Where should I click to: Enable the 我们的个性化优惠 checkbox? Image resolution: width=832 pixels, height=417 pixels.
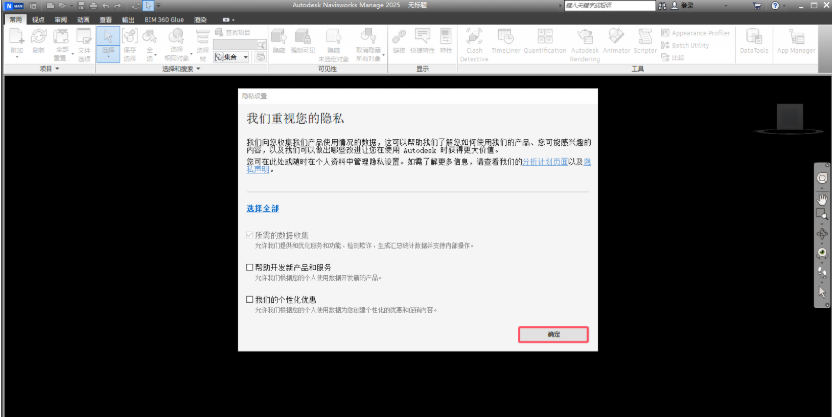(249, 299)
